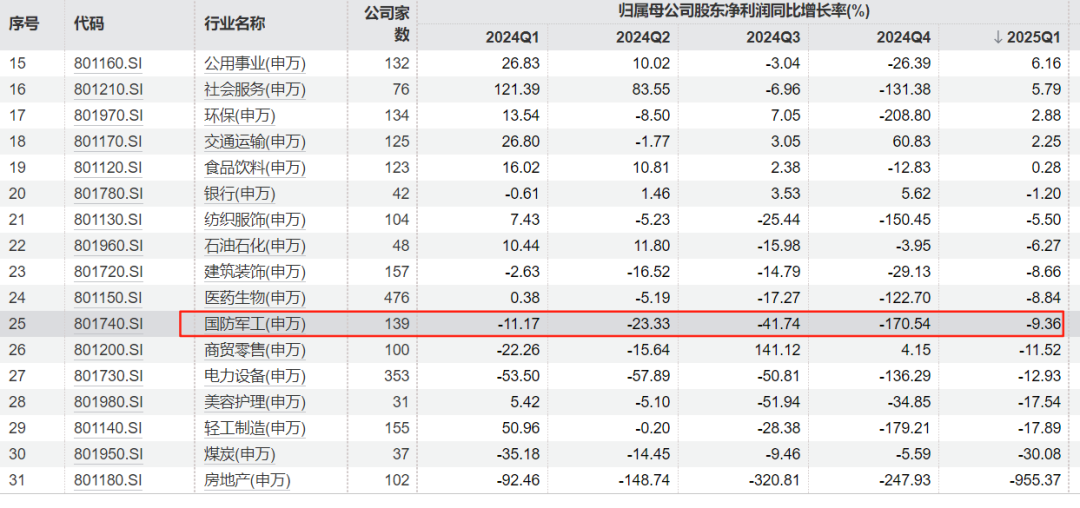Open code link 801200.SI

(x=108, y=349)
